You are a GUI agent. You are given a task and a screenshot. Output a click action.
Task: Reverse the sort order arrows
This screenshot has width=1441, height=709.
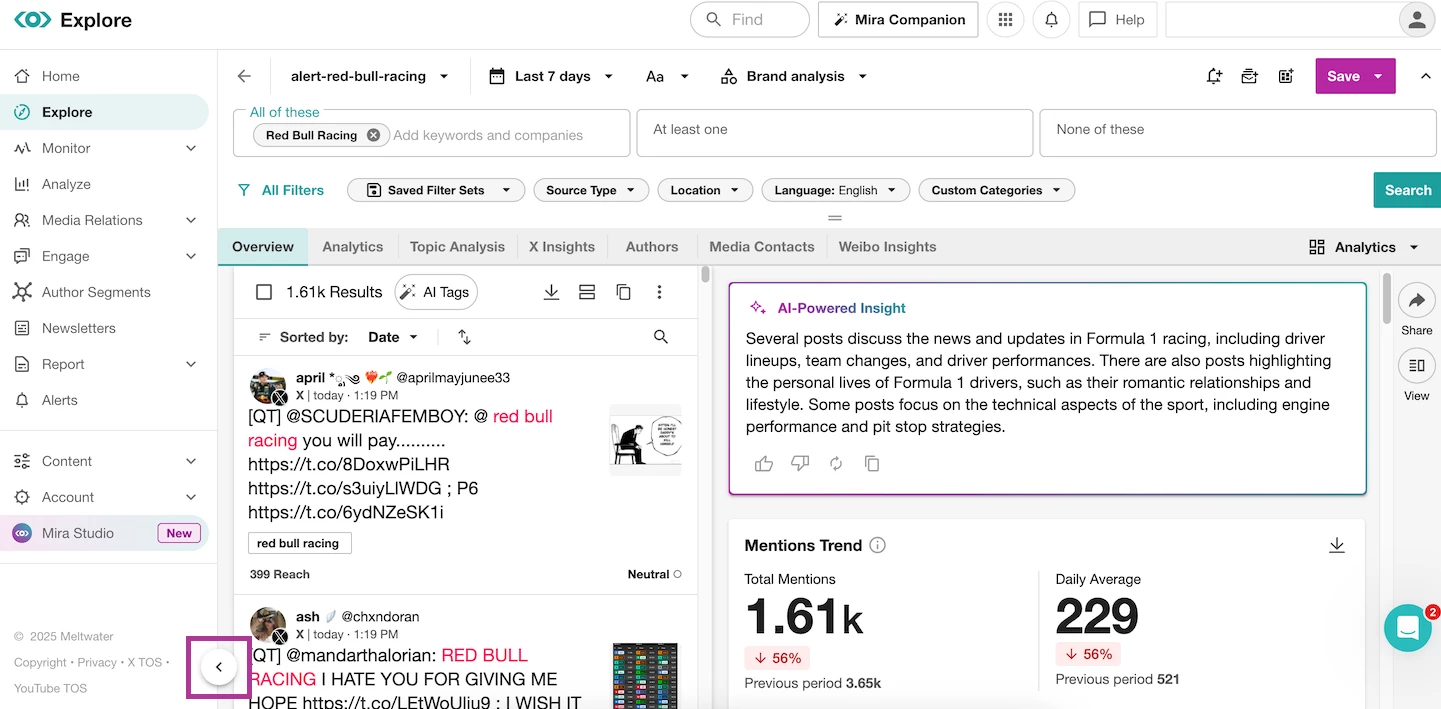[x=464, y=337]
